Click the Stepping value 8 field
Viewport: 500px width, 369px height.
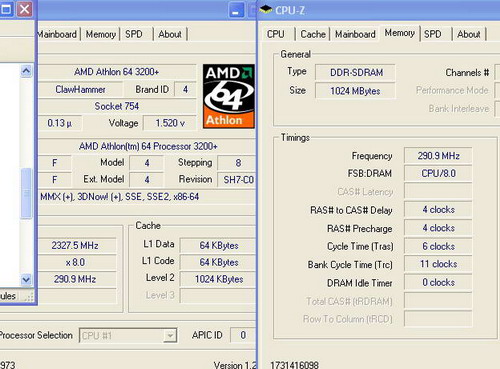click(237, 163)
